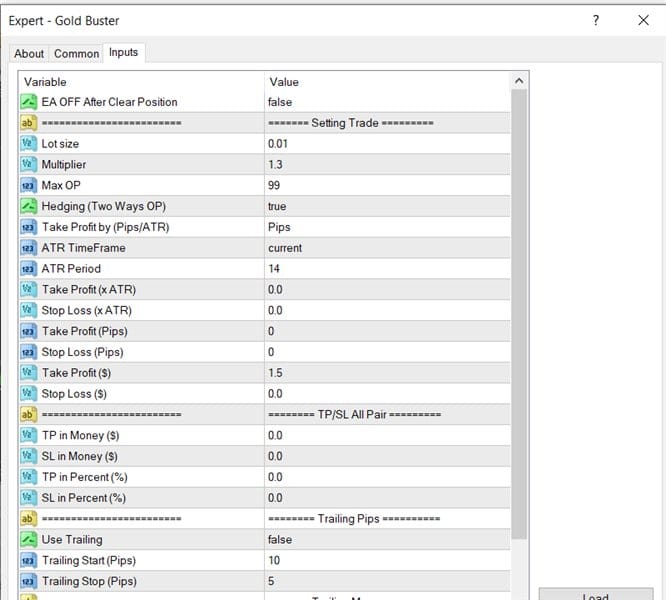Toggle Hedging (Two Ways OP) true value
This screenshot has height=600, width=666.
[387, 206]
